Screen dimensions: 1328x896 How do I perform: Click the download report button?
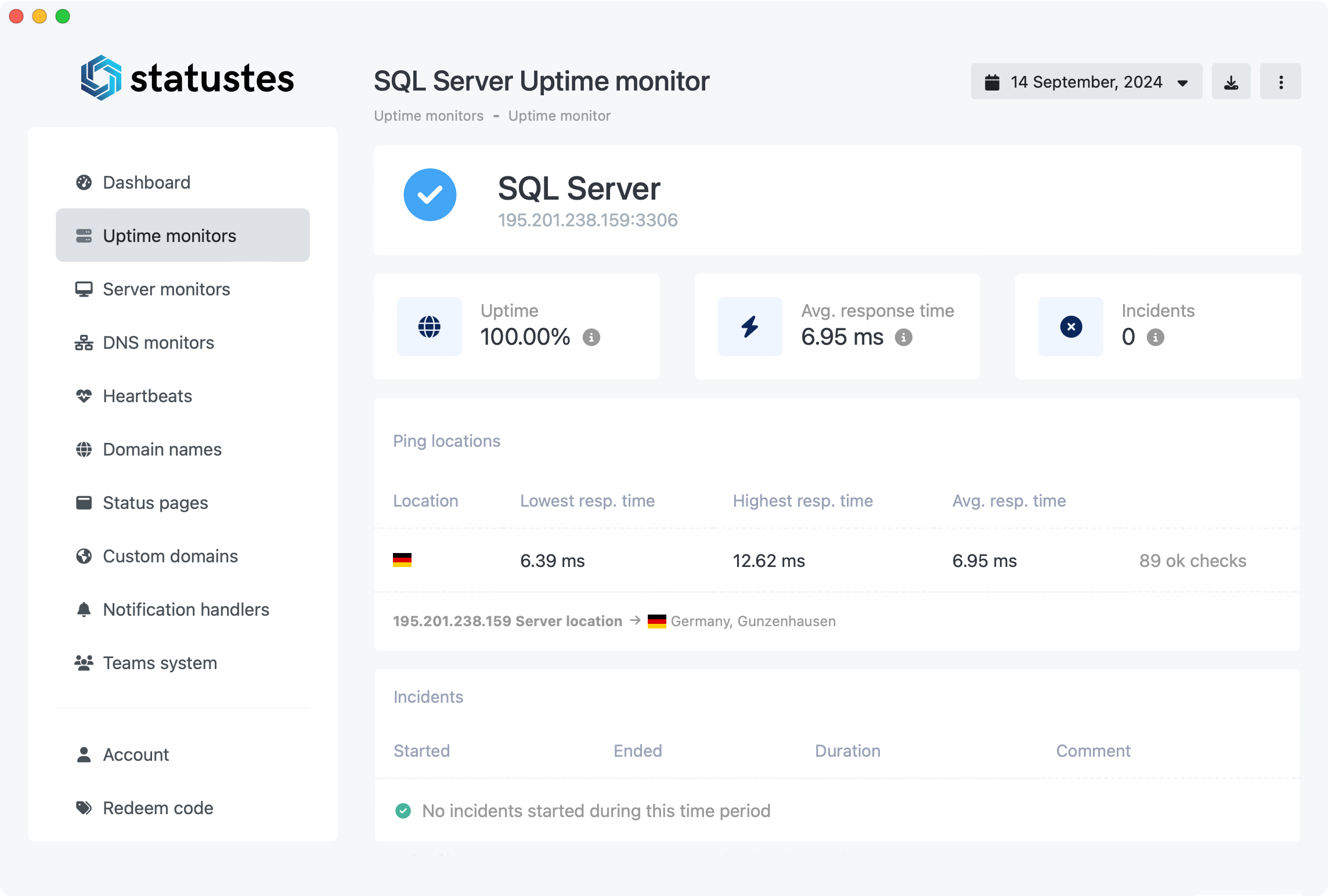coord(1231,81)
